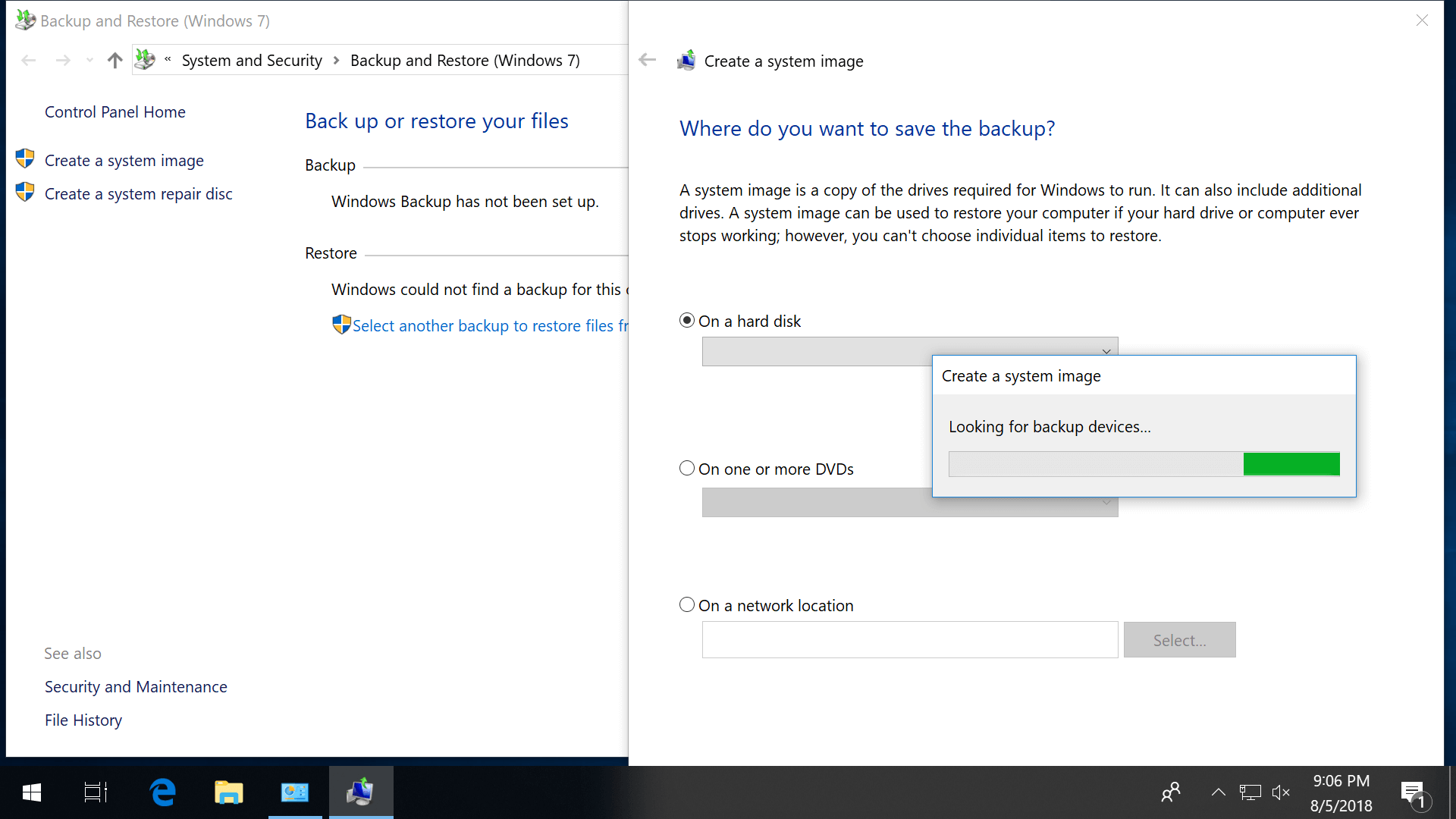Click the Looking for backup devices progress bar

coord(1144,464)
